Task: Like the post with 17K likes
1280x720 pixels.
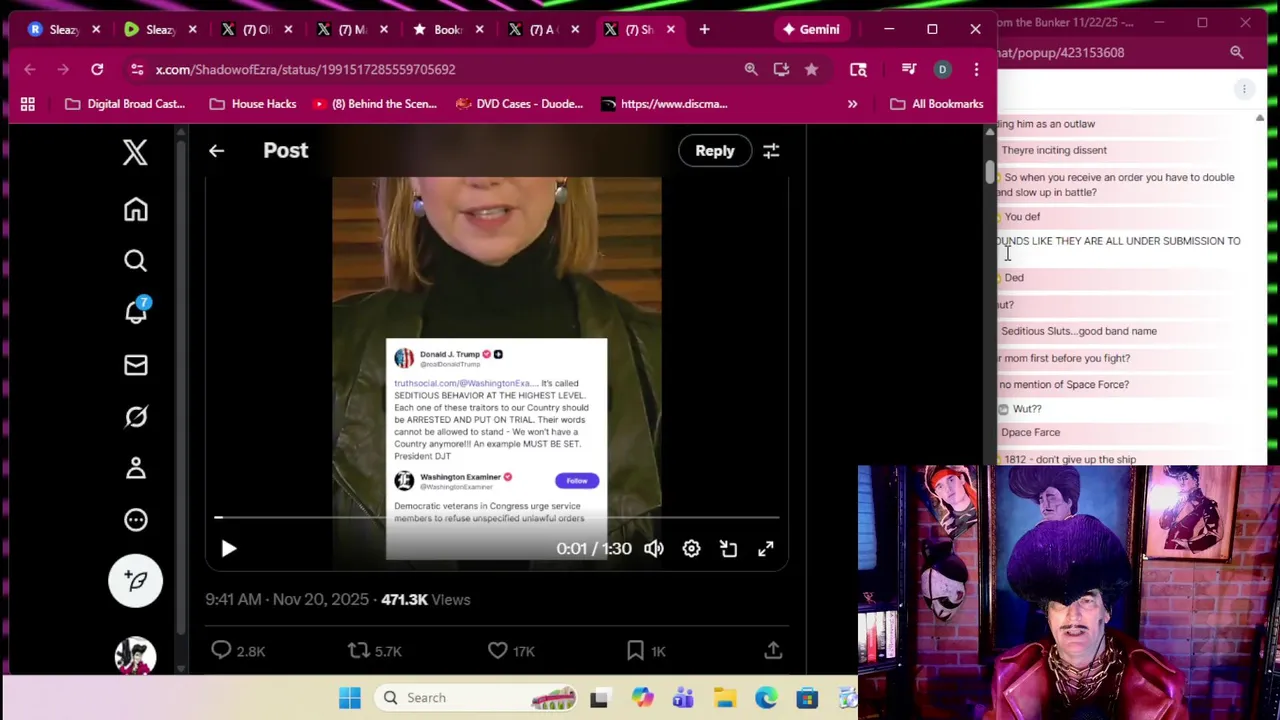Action: tap(511, 651)
